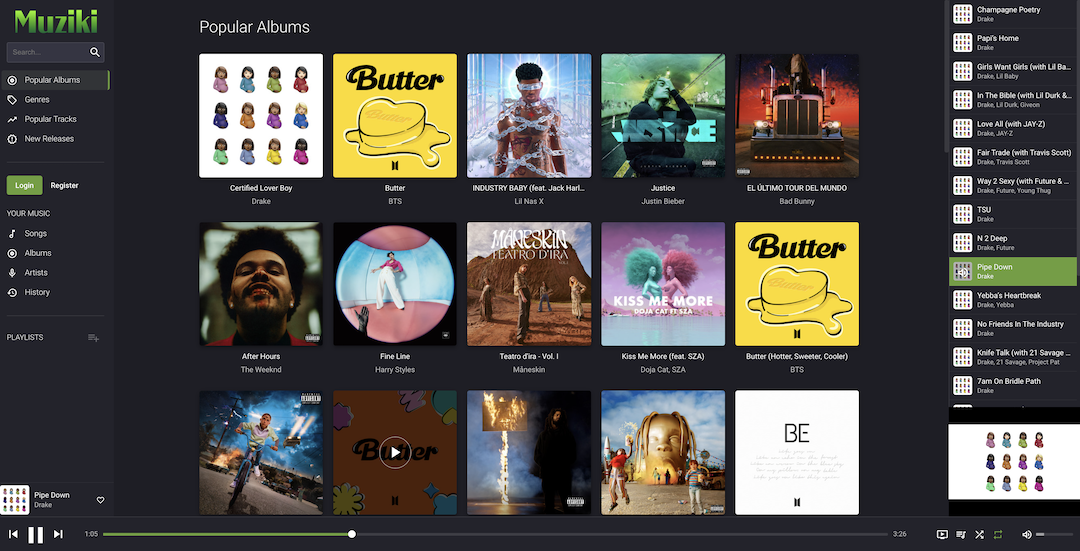Open the New Releases menu item

click(x=54, y=139)
